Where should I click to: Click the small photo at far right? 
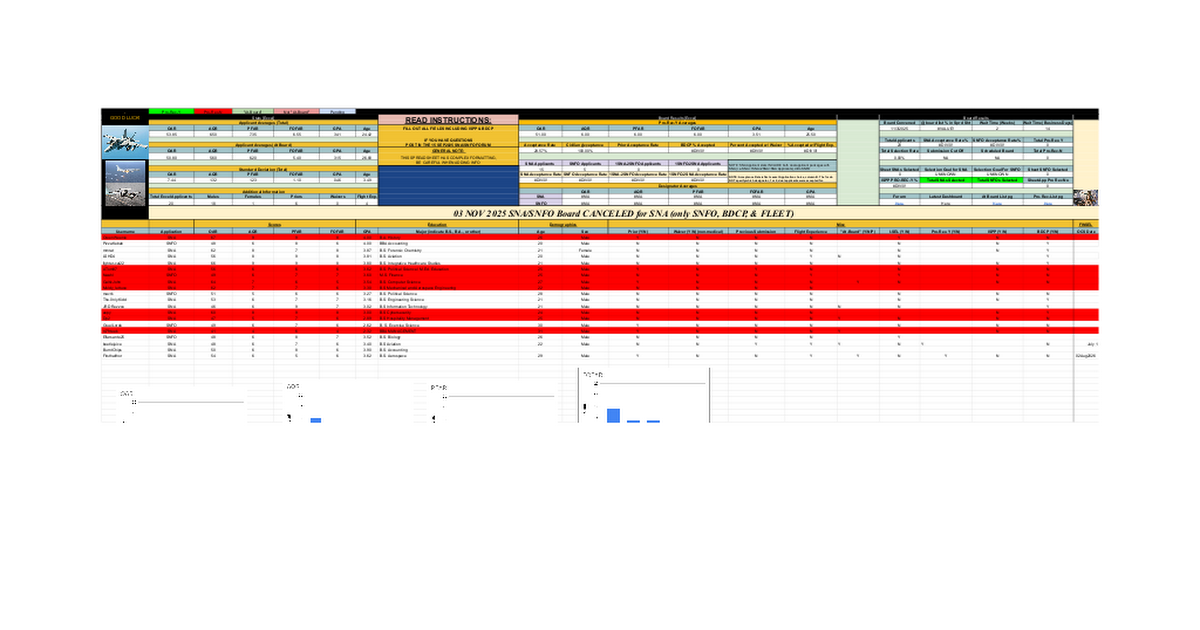(x=1087, y=197)
